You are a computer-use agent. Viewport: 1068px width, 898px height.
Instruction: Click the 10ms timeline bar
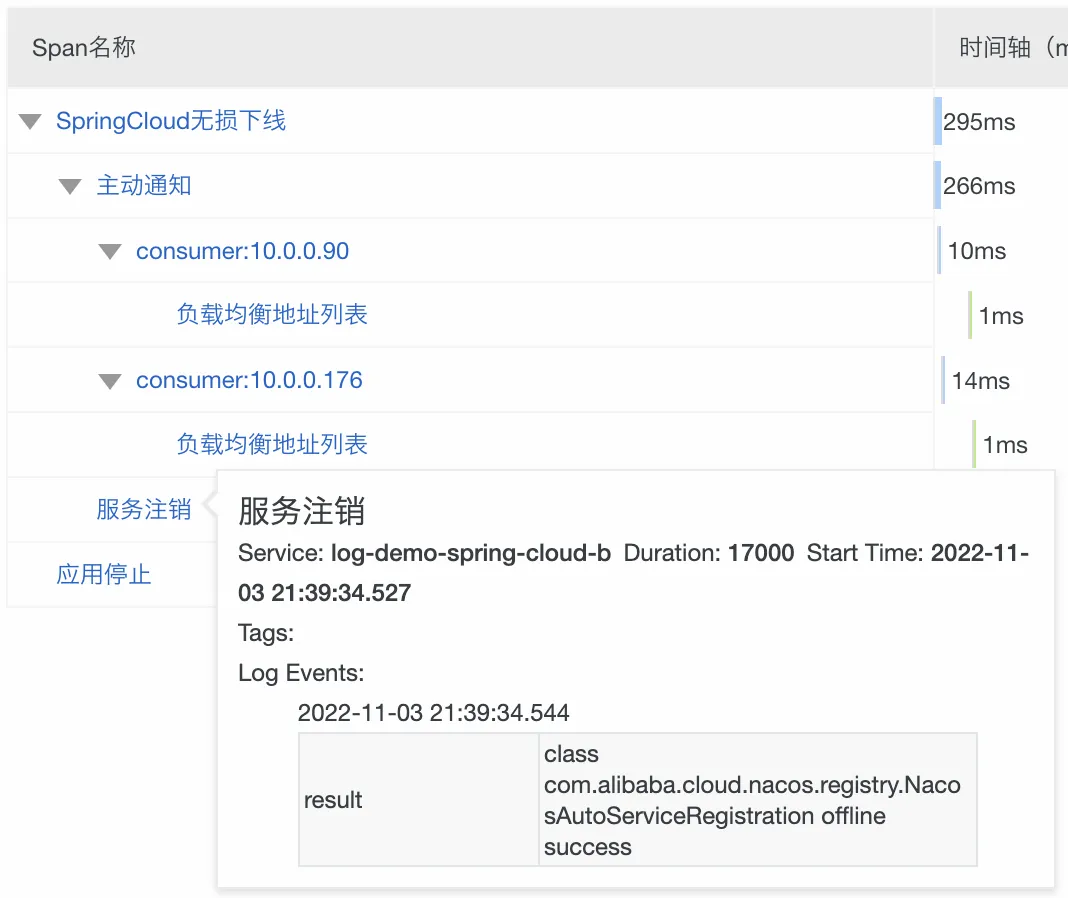pyautogui.click(x=939, y=250)
